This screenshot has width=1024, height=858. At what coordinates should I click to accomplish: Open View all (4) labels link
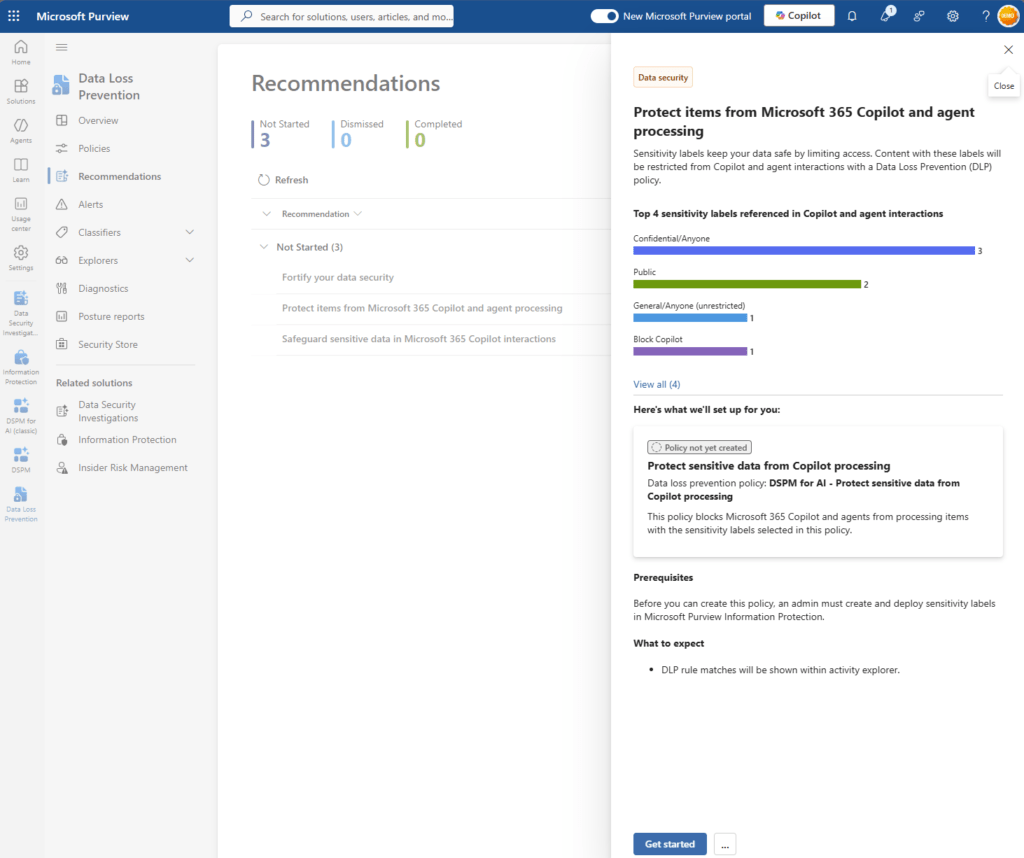656,385
